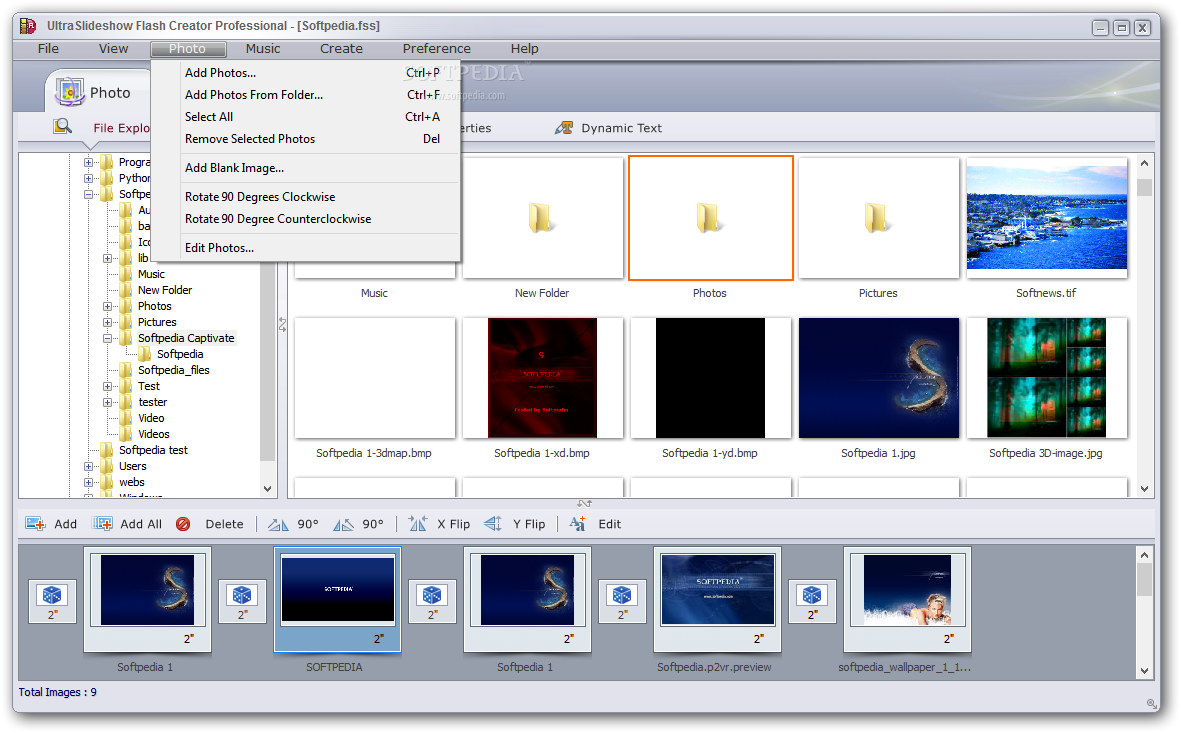
Task: Click the X Flip icon
Action: [x=418, y=524]
